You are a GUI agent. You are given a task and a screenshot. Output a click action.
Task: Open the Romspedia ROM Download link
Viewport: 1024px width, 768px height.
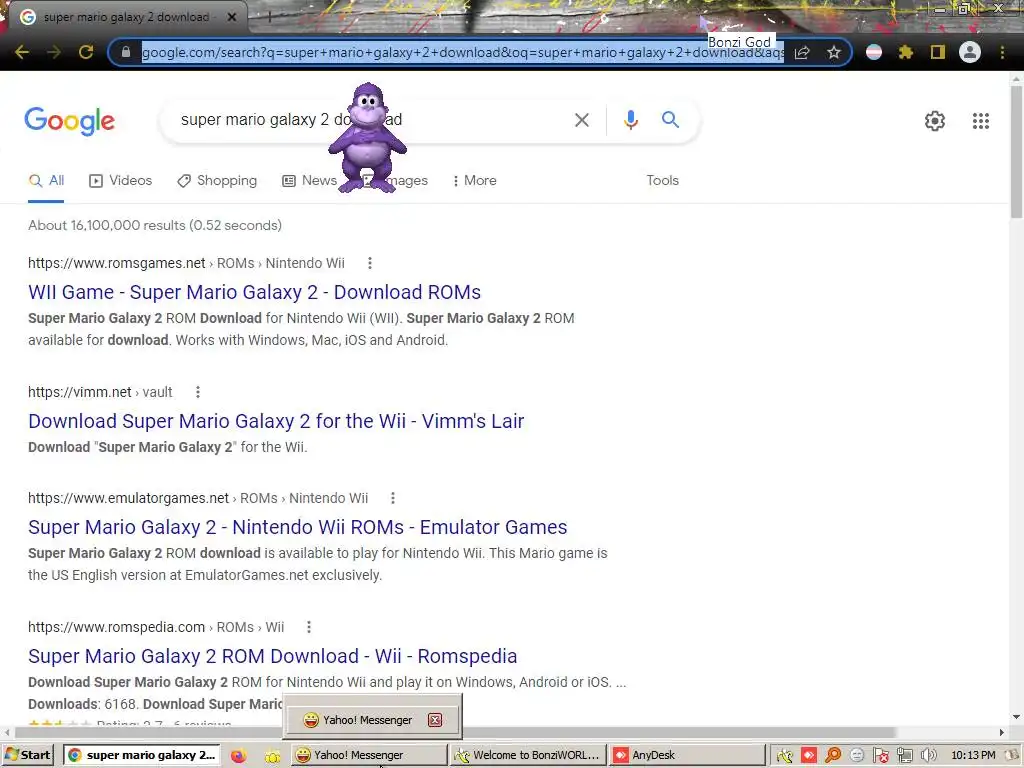coord(273,656)
